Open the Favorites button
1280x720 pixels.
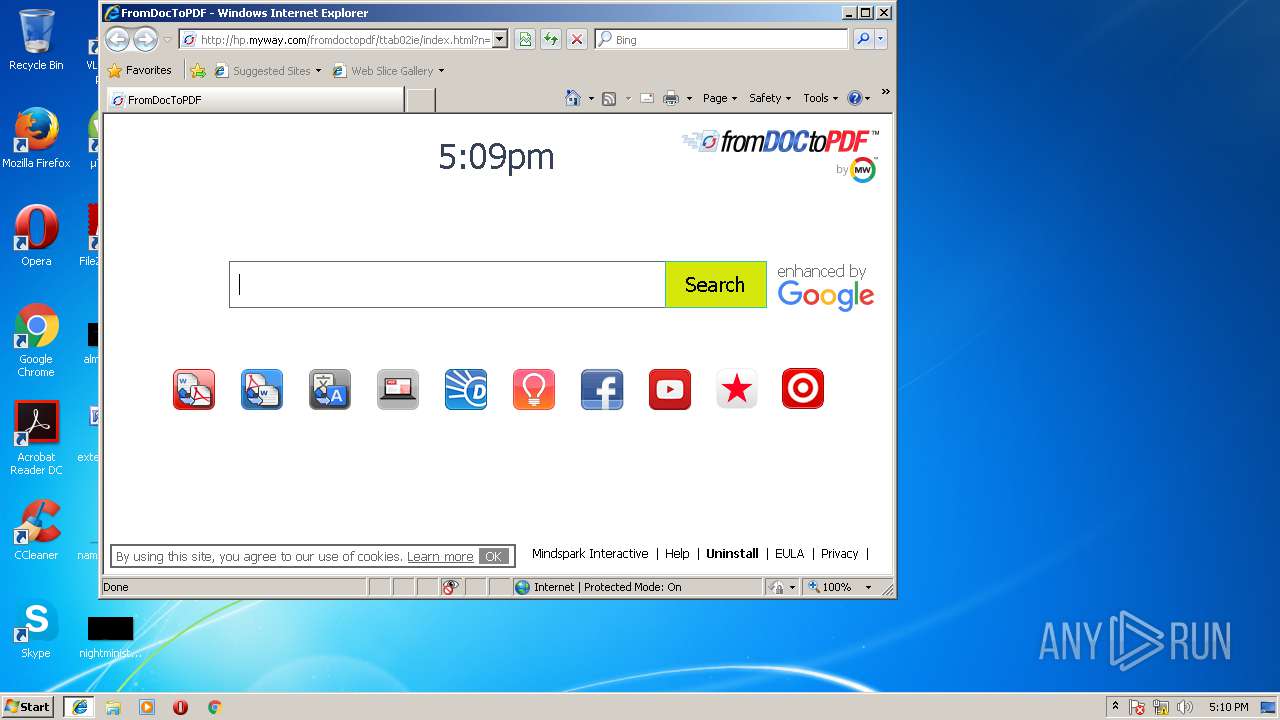click(140, 71)
